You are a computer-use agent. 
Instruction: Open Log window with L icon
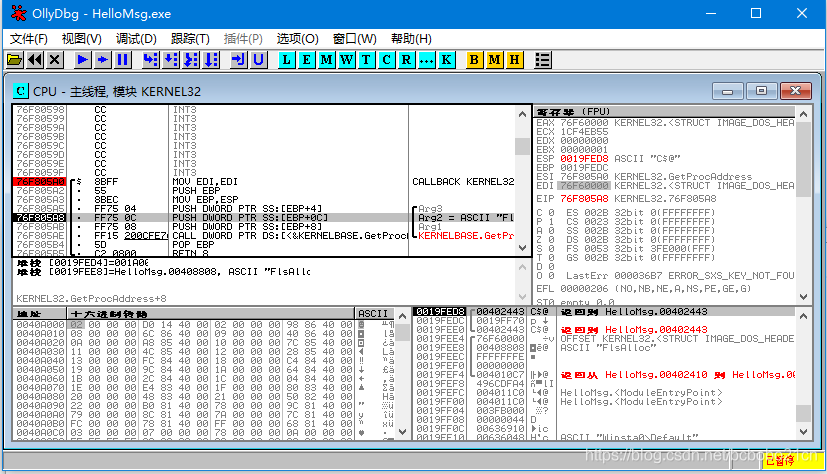(286, 60)
